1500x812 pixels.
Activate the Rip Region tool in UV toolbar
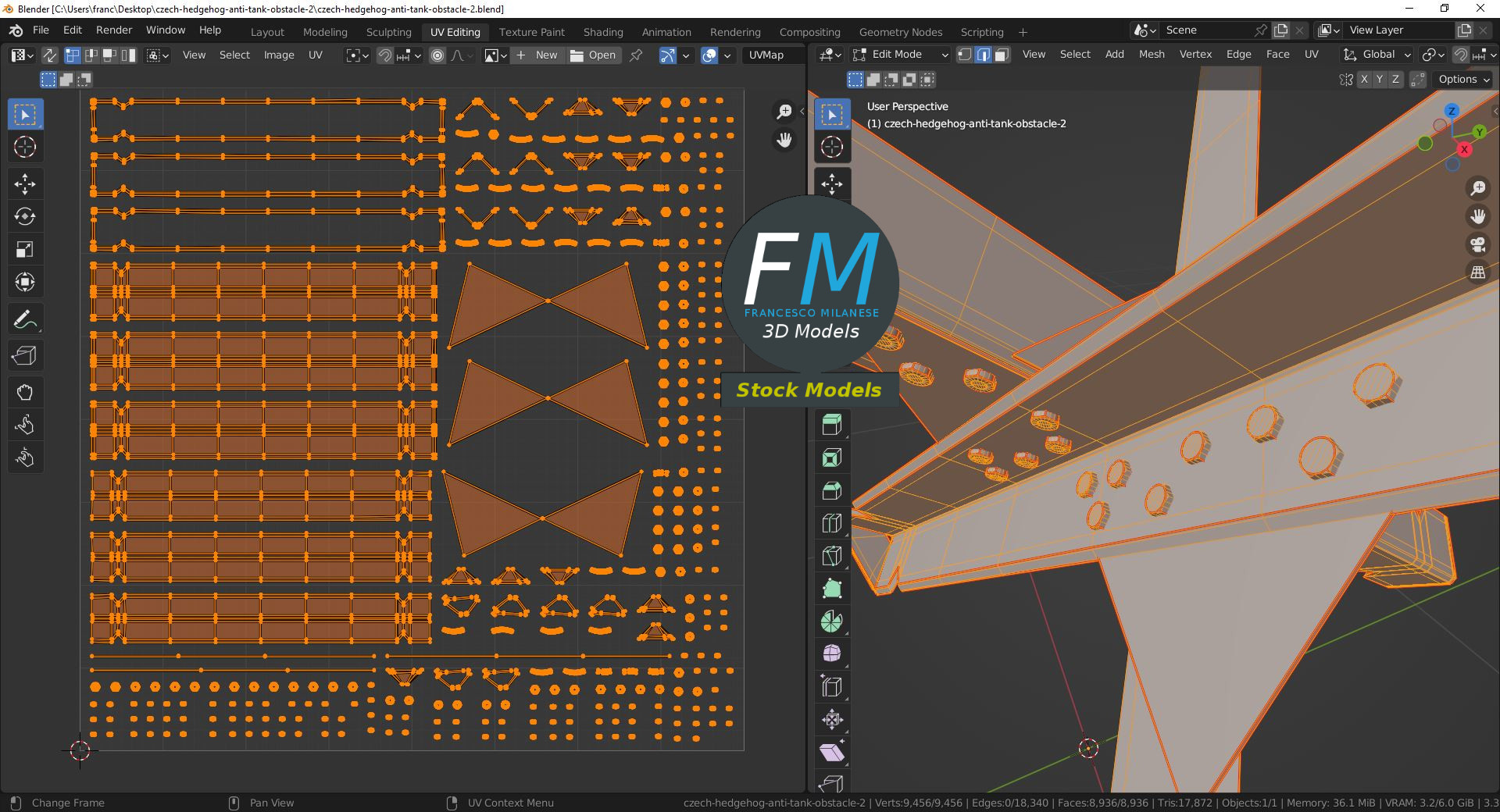click(x=25, y=356)
